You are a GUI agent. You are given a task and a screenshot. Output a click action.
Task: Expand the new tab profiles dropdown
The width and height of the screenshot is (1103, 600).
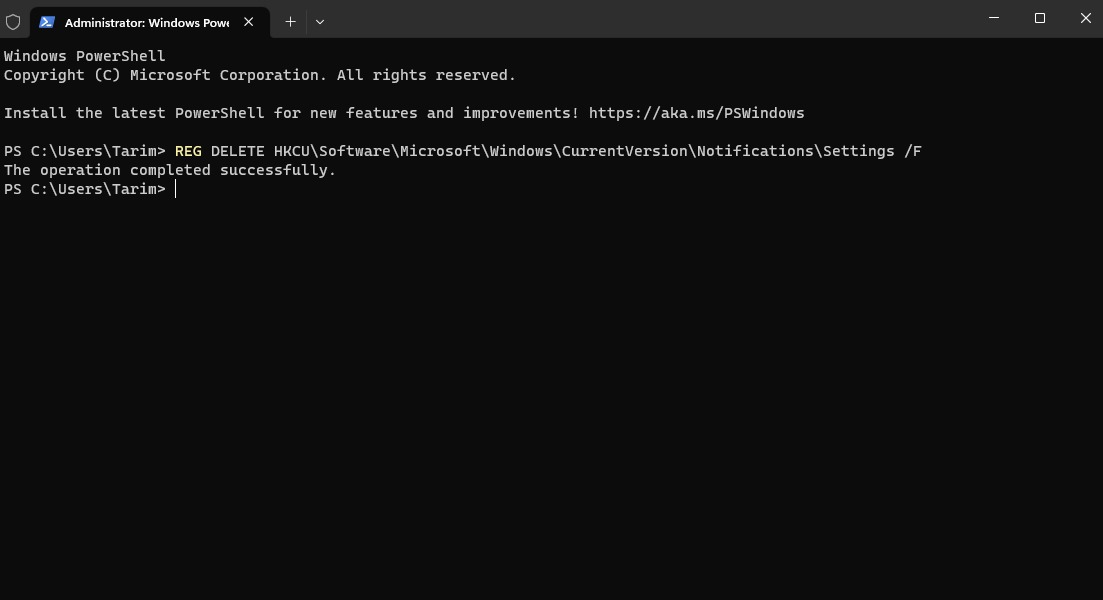coord(320,21)
